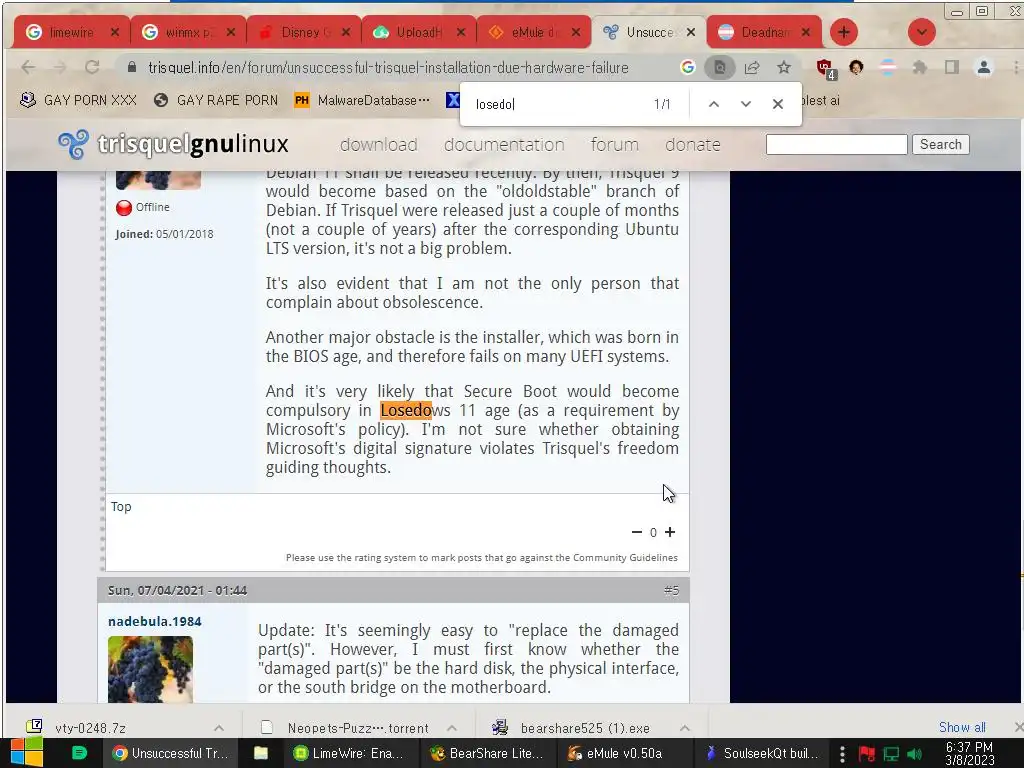
Task: Open vty-0248.7z downloaded file
Action: pyautogui.click(x=90, y=728)
